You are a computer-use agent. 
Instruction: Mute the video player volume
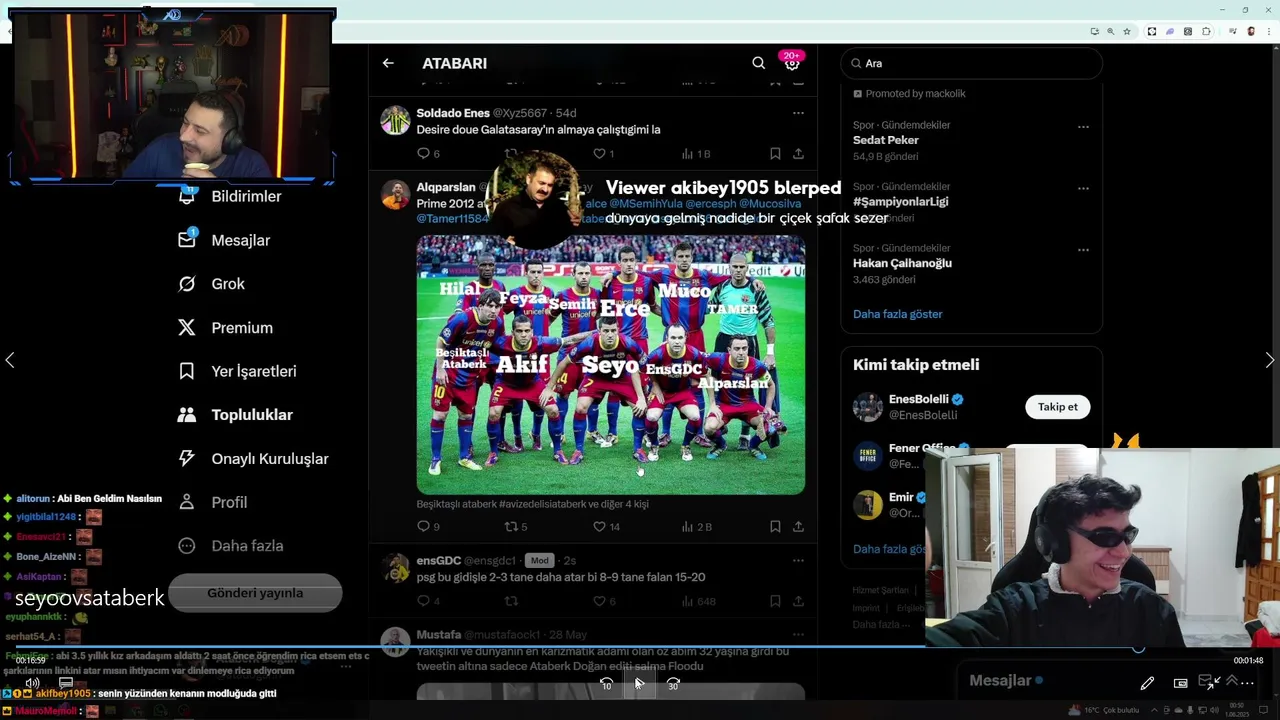(x=32, y=683)
